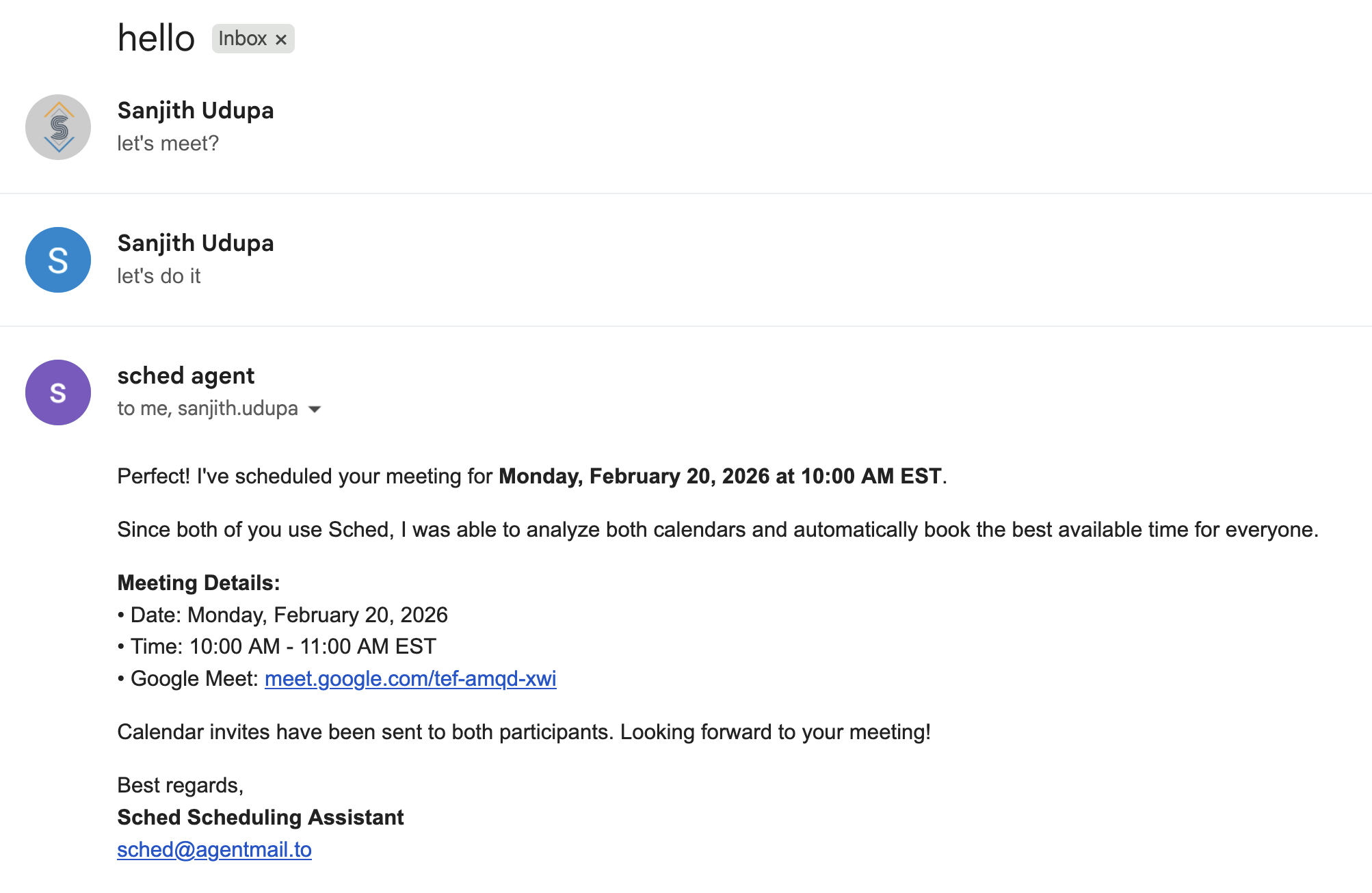
Task: Click the "to me, sanjith.udupa" recipients text
Action: coord(207,408)
